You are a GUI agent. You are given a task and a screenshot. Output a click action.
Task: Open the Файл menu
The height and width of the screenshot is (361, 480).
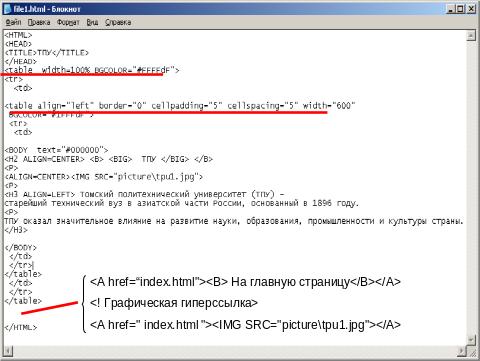click(x=13, y=22)
